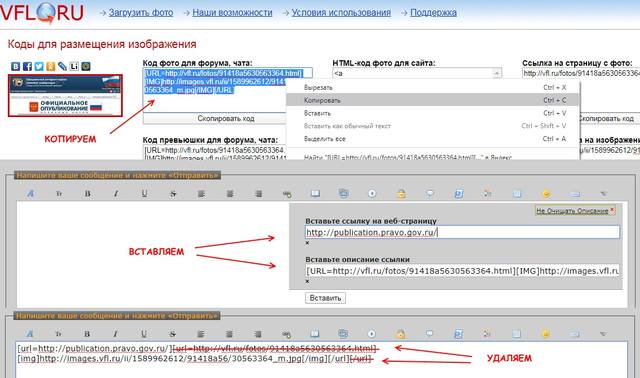Viewport: 640px width, 378px height.
Task: Open text size tool in upper editor
Action: pos(59,194)
